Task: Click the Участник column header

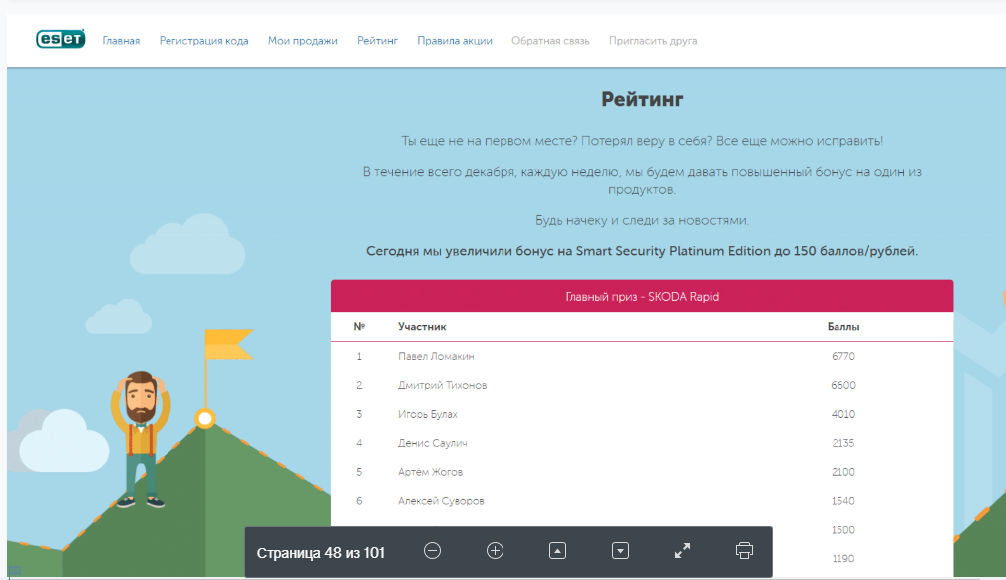Action: point(422,327)
